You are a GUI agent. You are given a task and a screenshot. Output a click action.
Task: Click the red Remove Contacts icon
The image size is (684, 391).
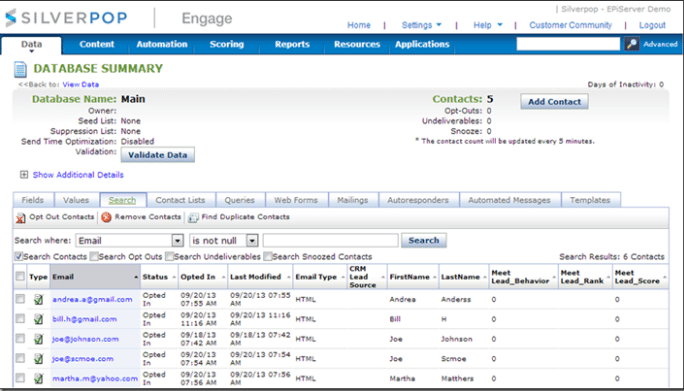point(106,217)
